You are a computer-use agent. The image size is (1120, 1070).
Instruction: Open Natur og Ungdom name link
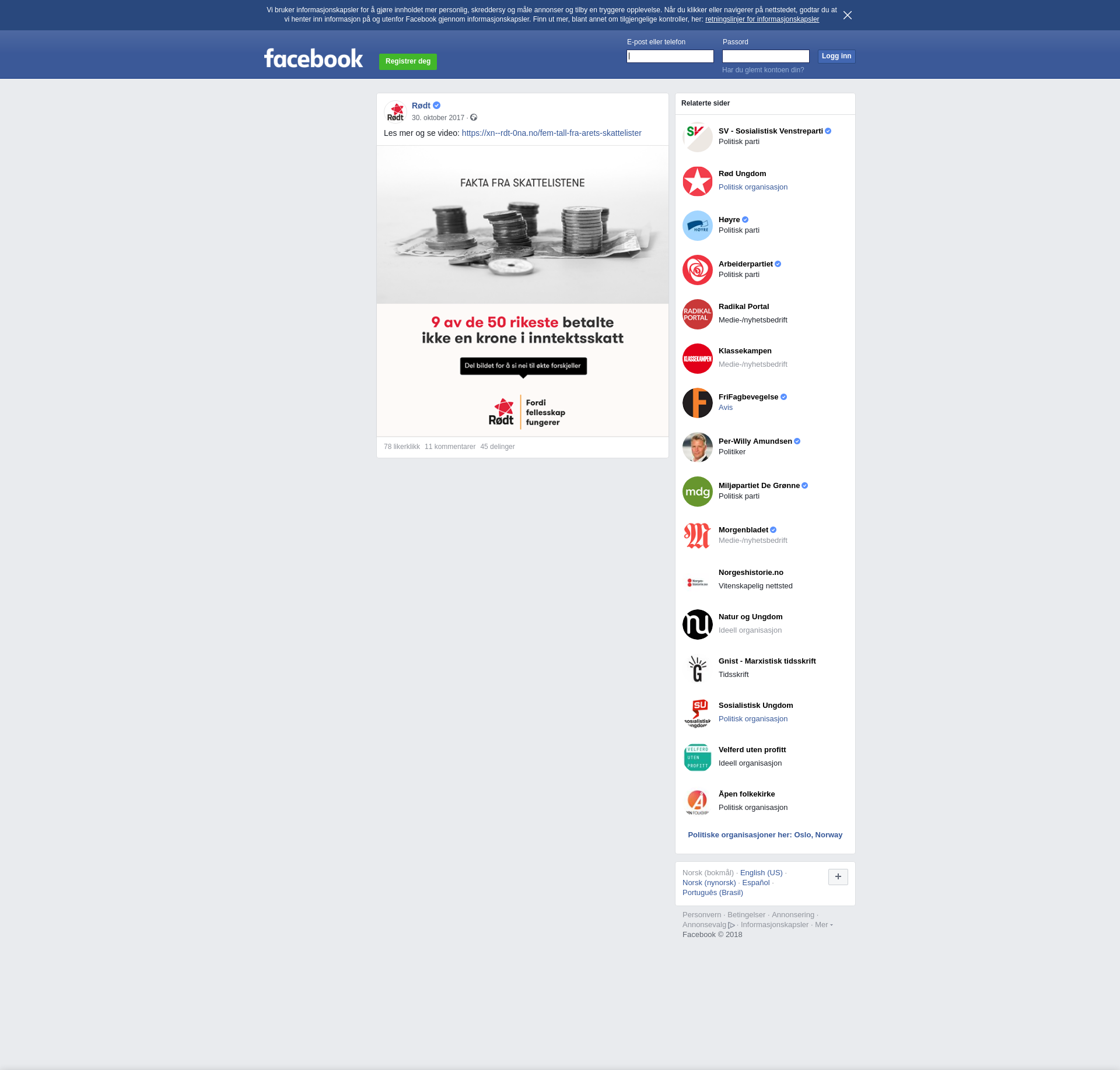click(751, 617)
